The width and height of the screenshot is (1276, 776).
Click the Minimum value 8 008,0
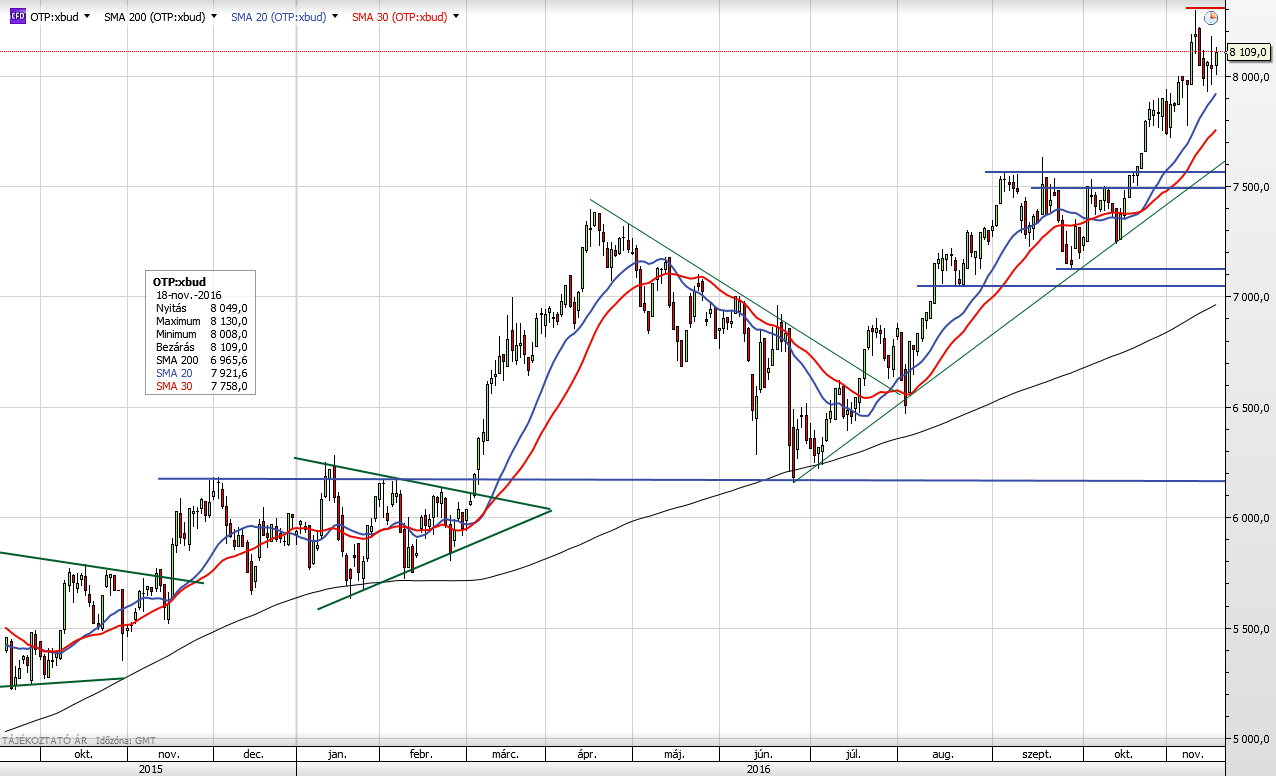(x=229, y=334)
